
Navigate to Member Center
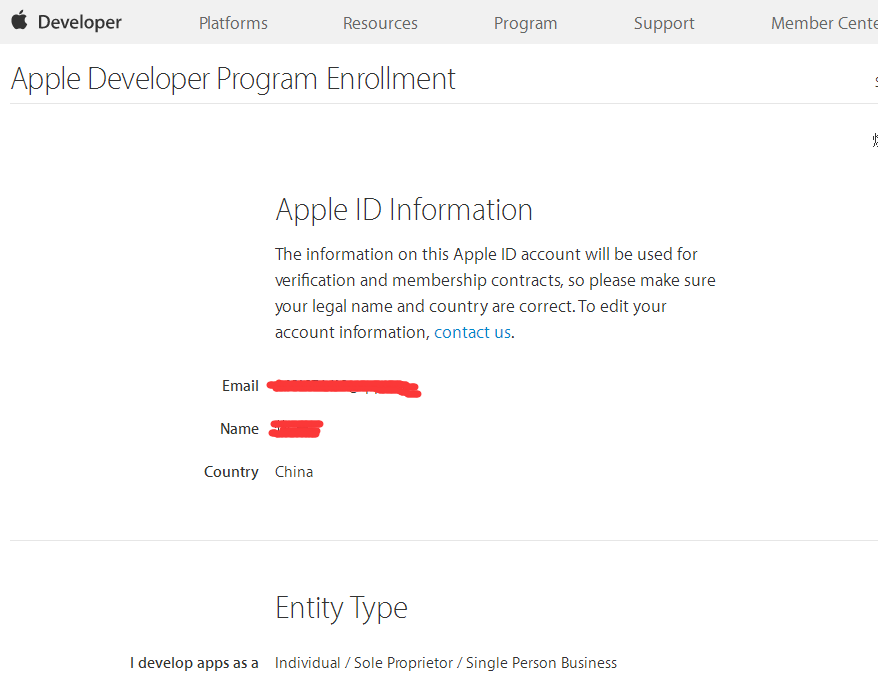tap(823, 23)
